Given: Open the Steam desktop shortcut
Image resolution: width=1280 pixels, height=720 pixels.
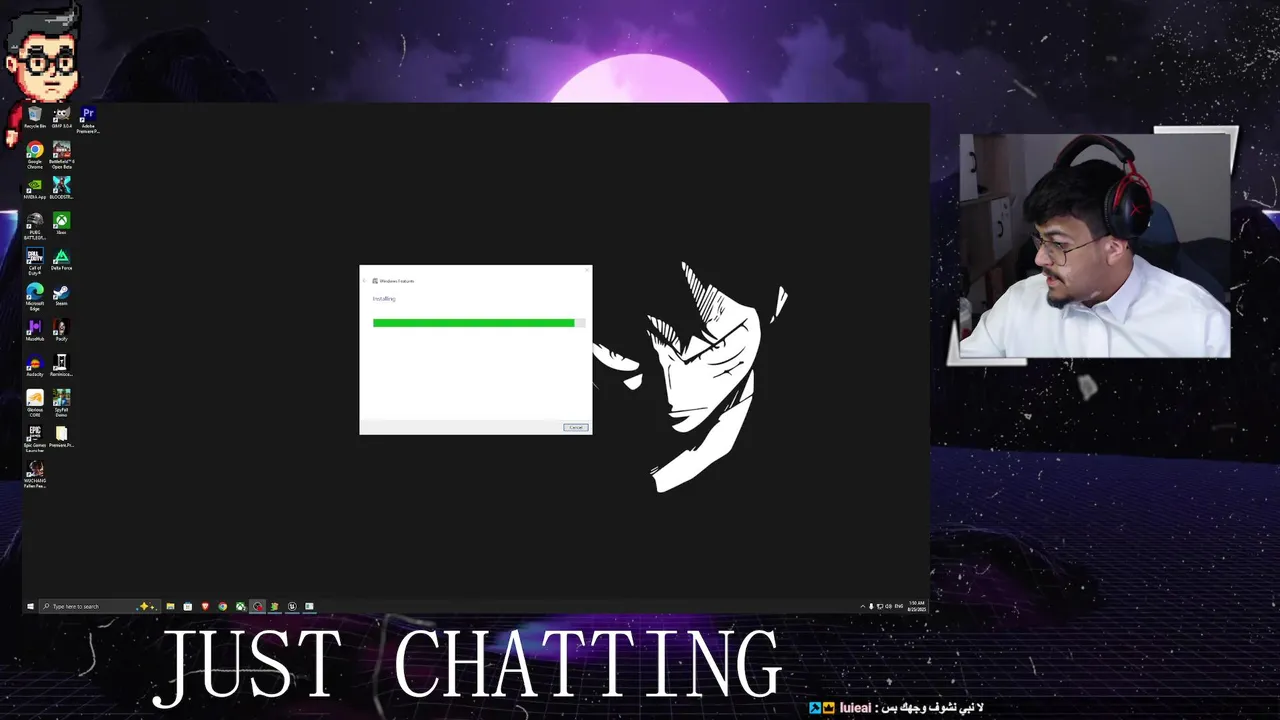Looking at the screenshot, I should pos(62,294).
